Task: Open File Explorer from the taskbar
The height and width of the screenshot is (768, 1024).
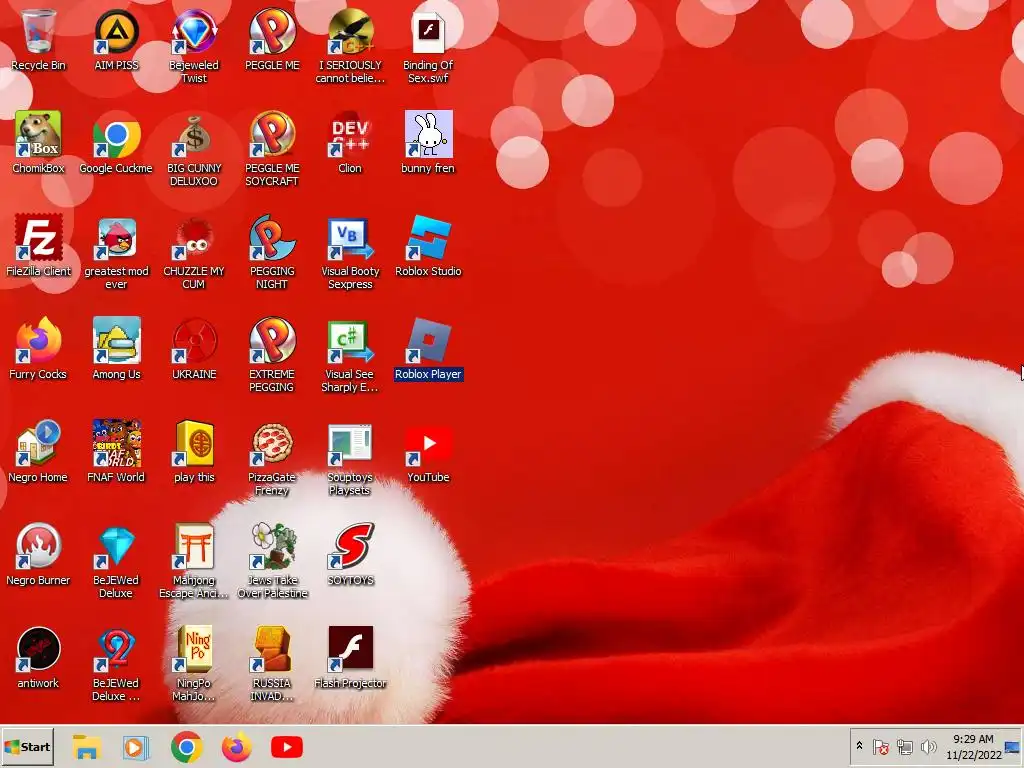Action: [87, 746]
